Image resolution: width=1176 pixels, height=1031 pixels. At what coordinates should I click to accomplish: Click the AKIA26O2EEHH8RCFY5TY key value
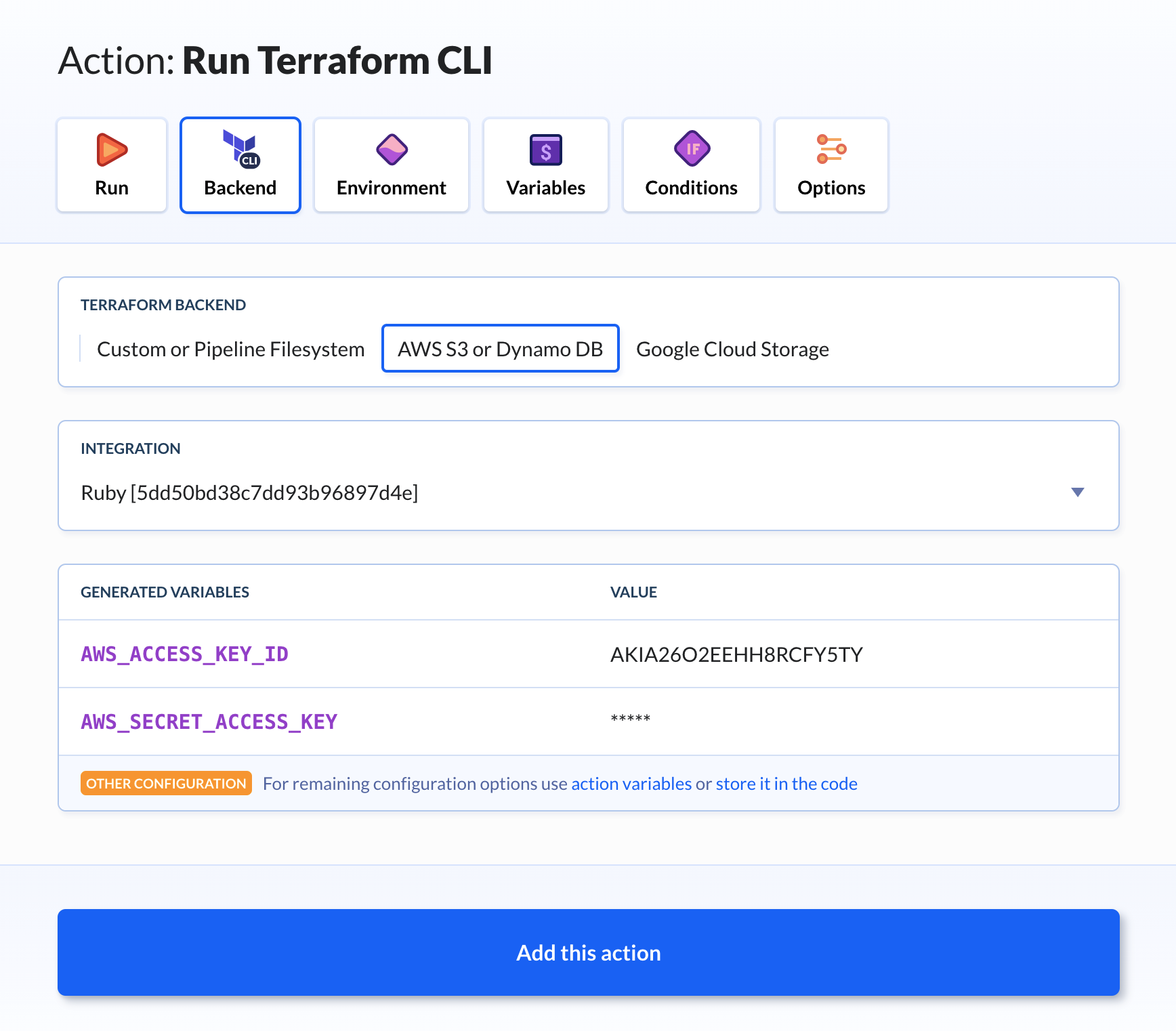point(736,654)
